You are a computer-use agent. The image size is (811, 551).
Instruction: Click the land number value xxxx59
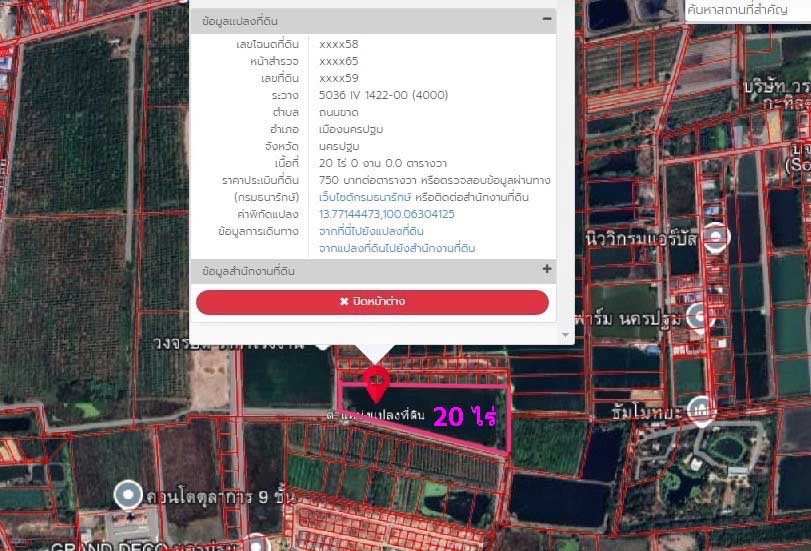pos(338,78)
